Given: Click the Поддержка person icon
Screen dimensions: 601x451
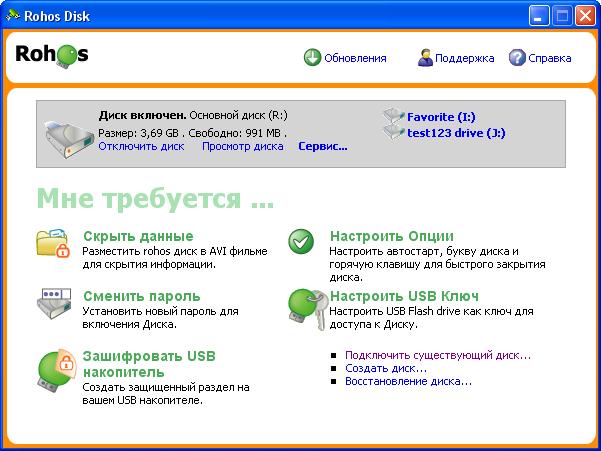Looking at the screenshot, I should pyautogui.click(x=425, y=57).
